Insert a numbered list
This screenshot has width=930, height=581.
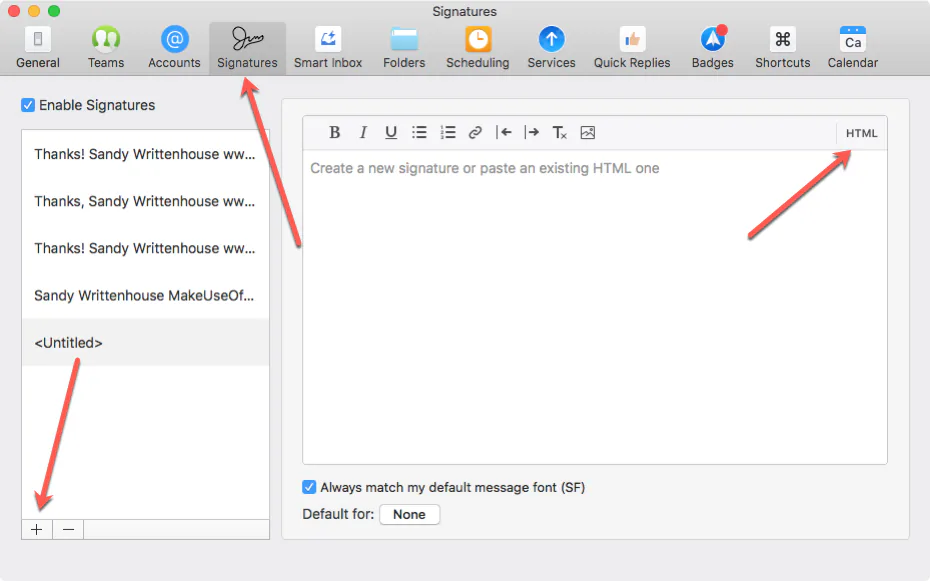point(448,133)
